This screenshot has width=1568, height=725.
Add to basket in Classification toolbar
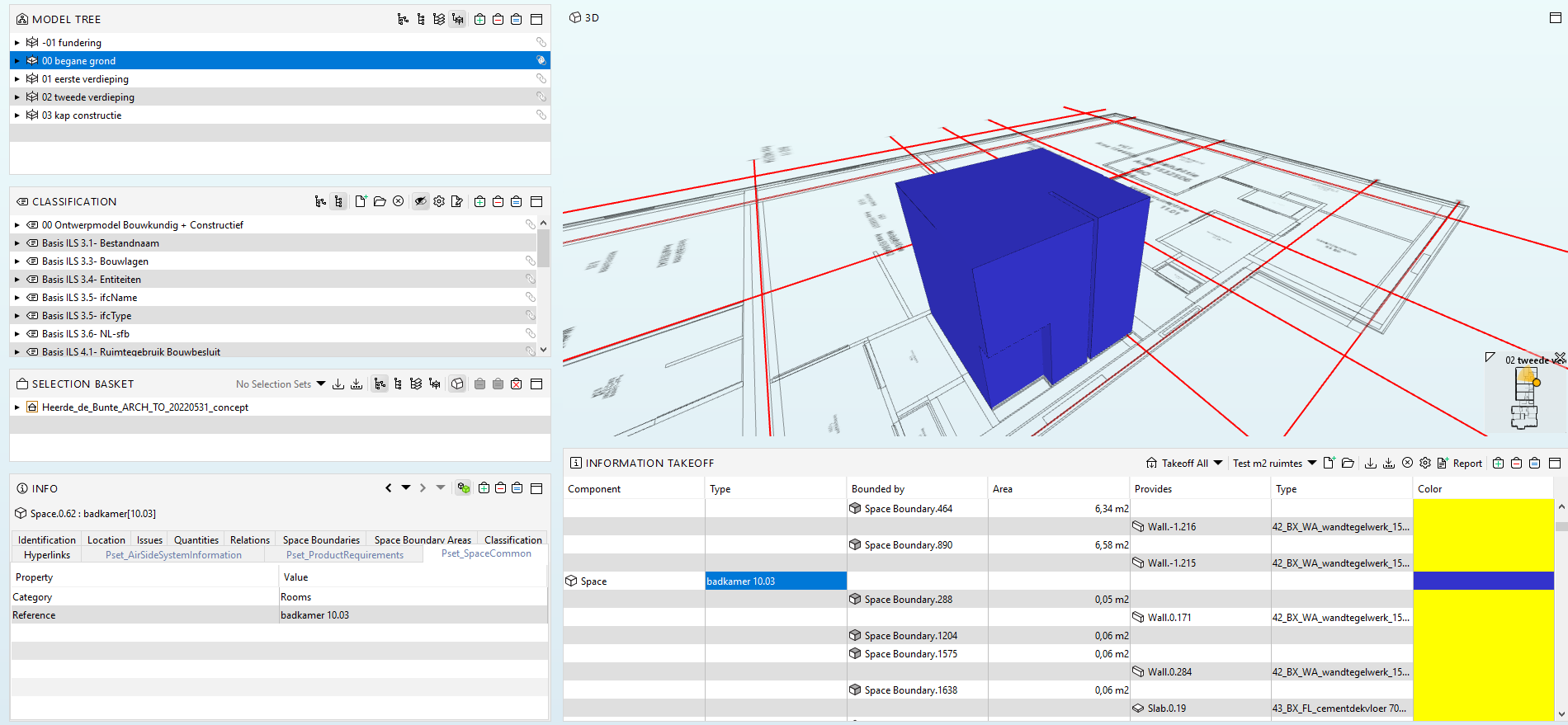tap(479, 201)
